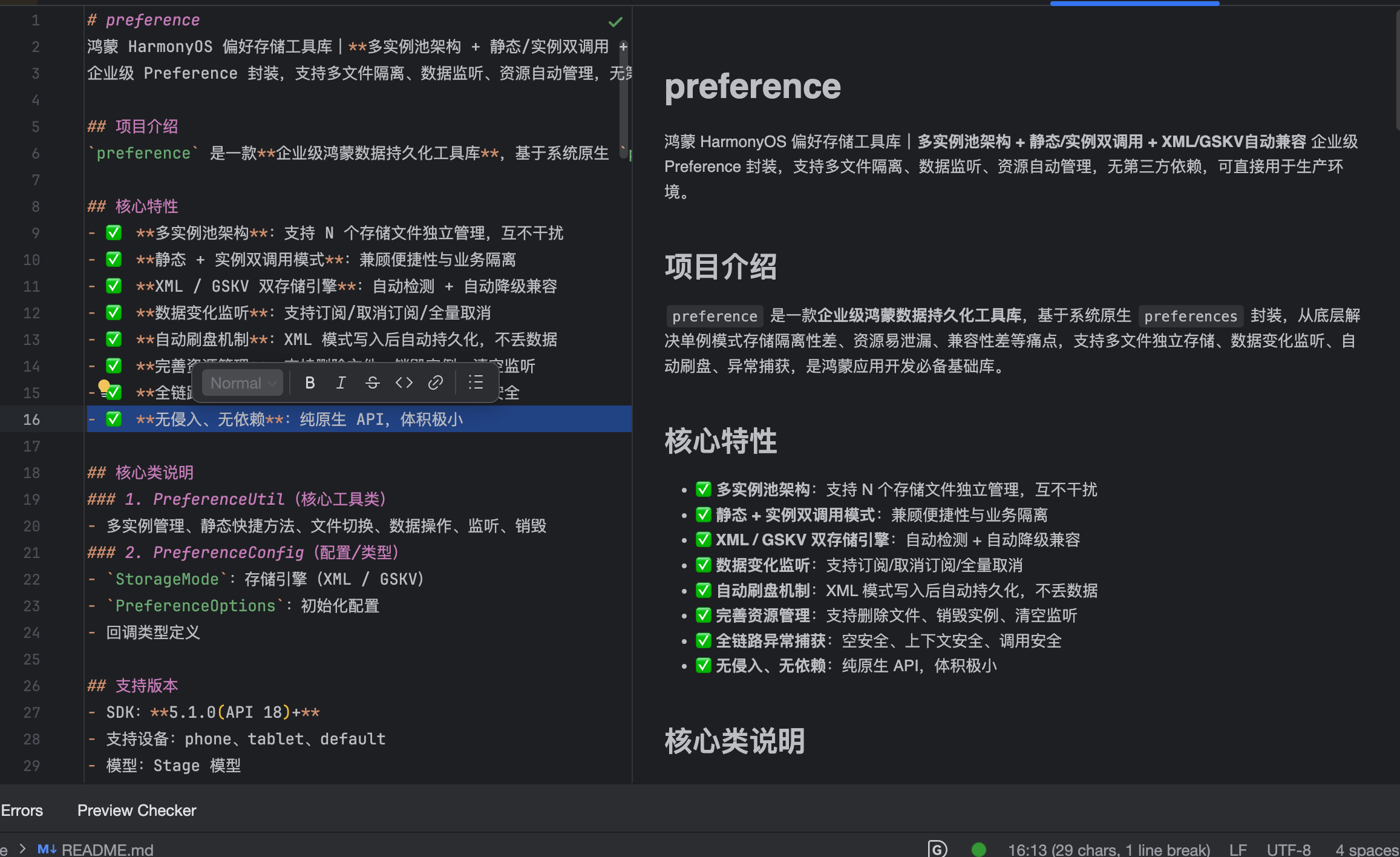
Task: Toggle the checkbox beside 自动刷盘机制
Action: point(114,339)
